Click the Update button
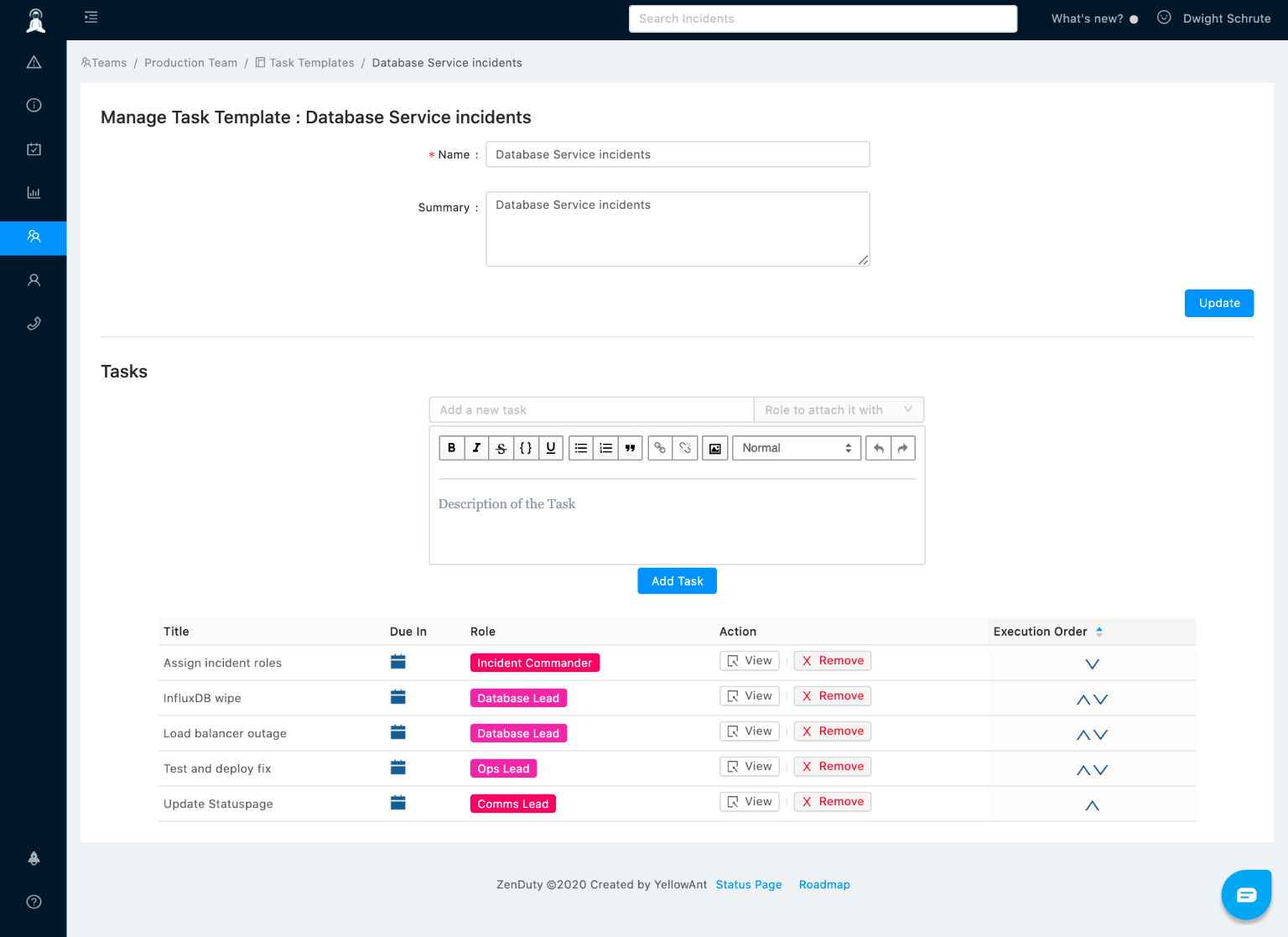The image size is (1288, 937). (x=1219, y=303)
